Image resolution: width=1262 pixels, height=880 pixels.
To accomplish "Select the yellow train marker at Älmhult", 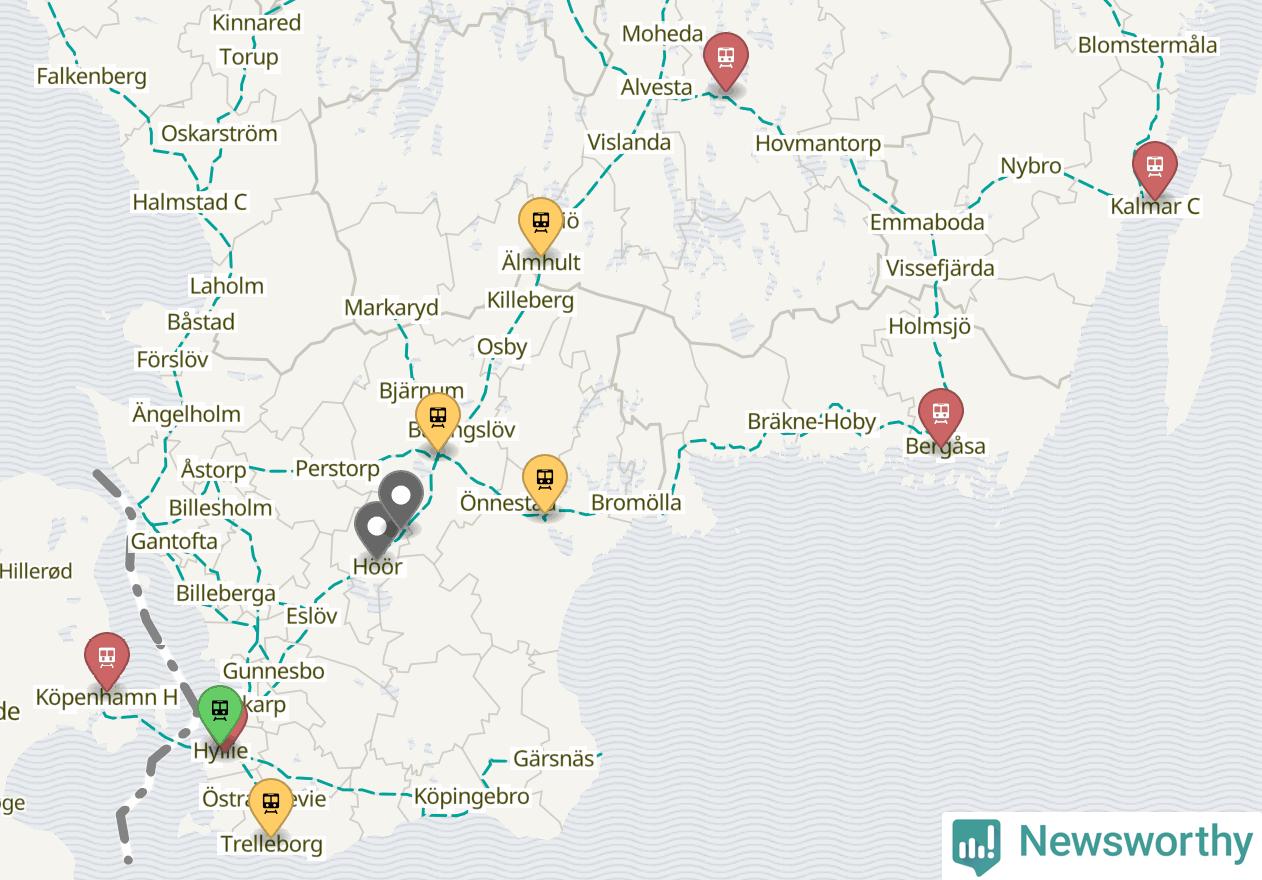I will (541, 225).
